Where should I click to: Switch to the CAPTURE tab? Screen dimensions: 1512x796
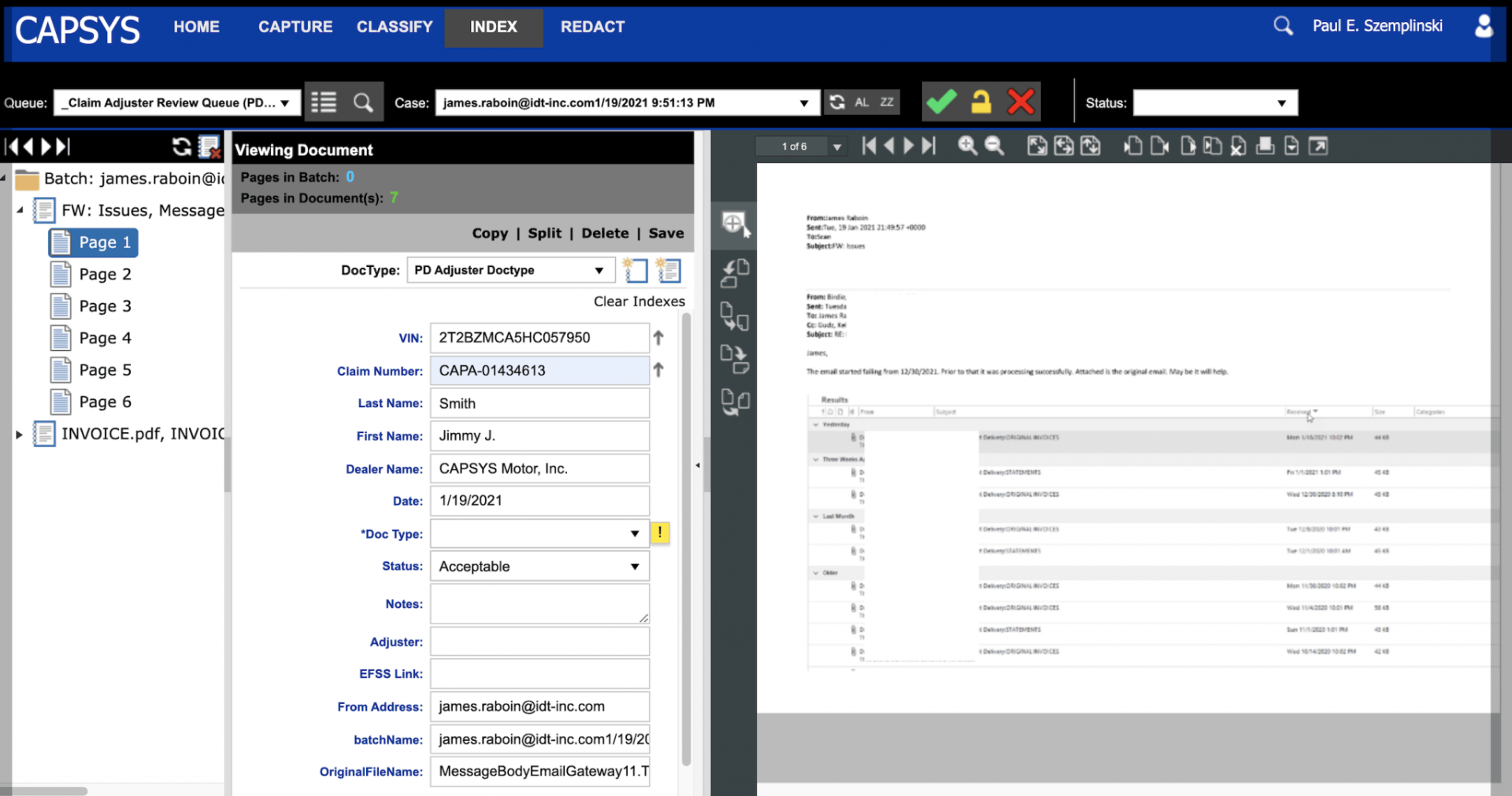click(295, 26)
